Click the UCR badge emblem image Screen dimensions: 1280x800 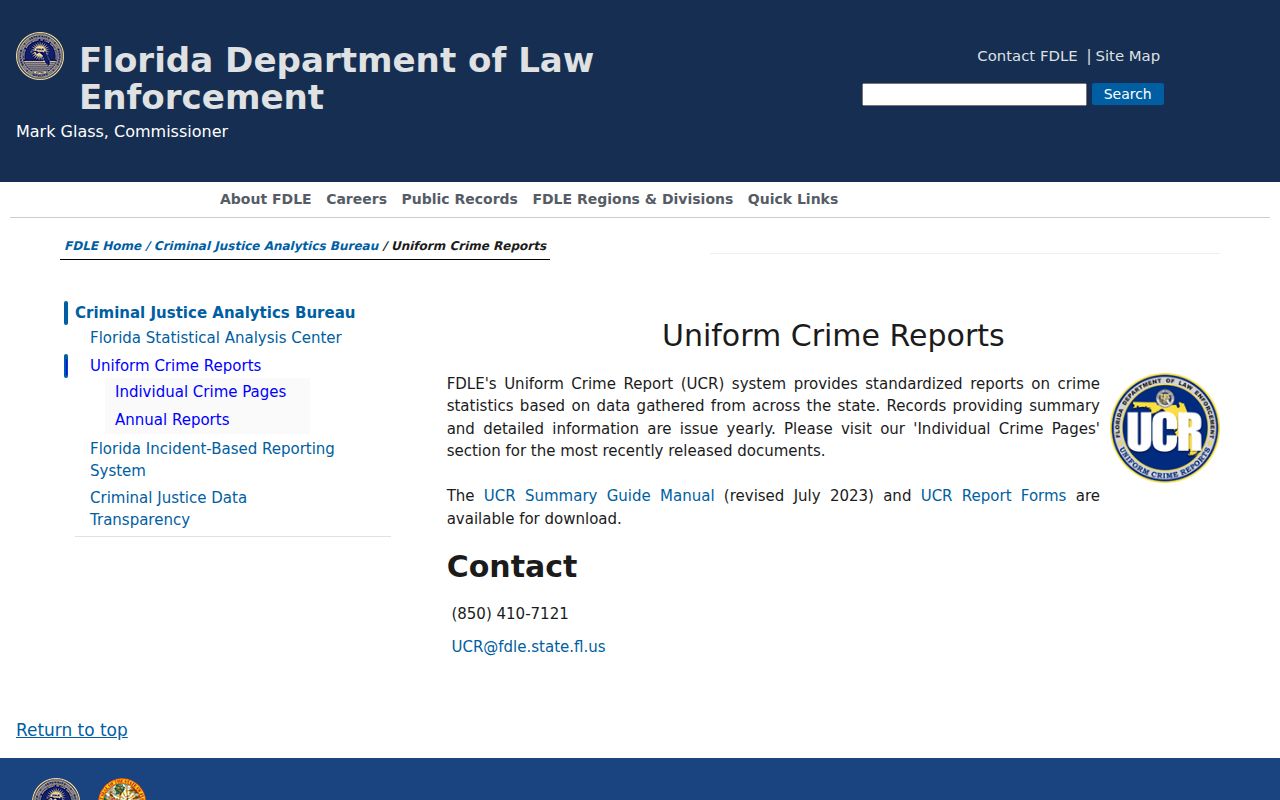pos(1165,428)
